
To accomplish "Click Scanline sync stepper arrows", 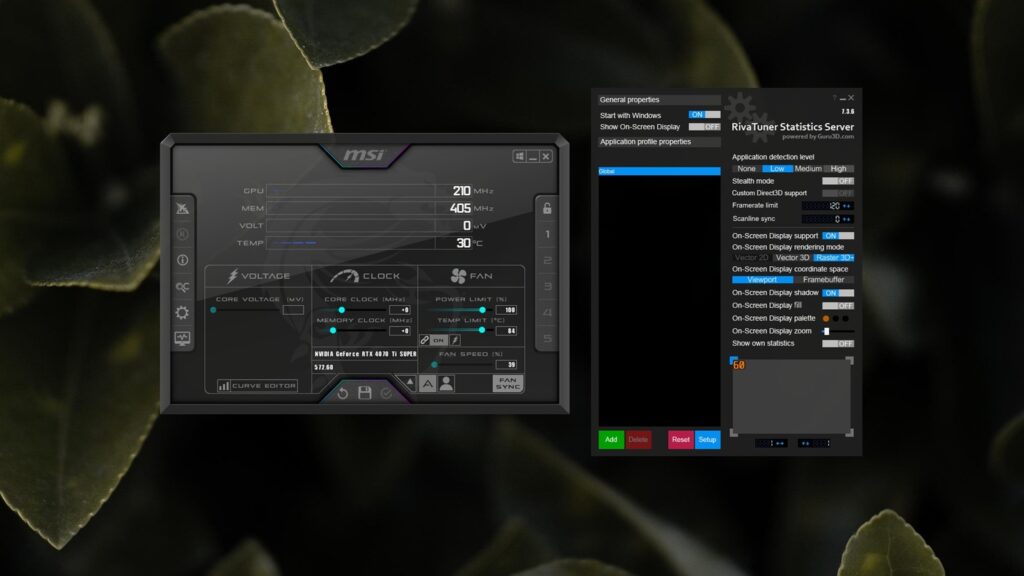I will (847, 219).
